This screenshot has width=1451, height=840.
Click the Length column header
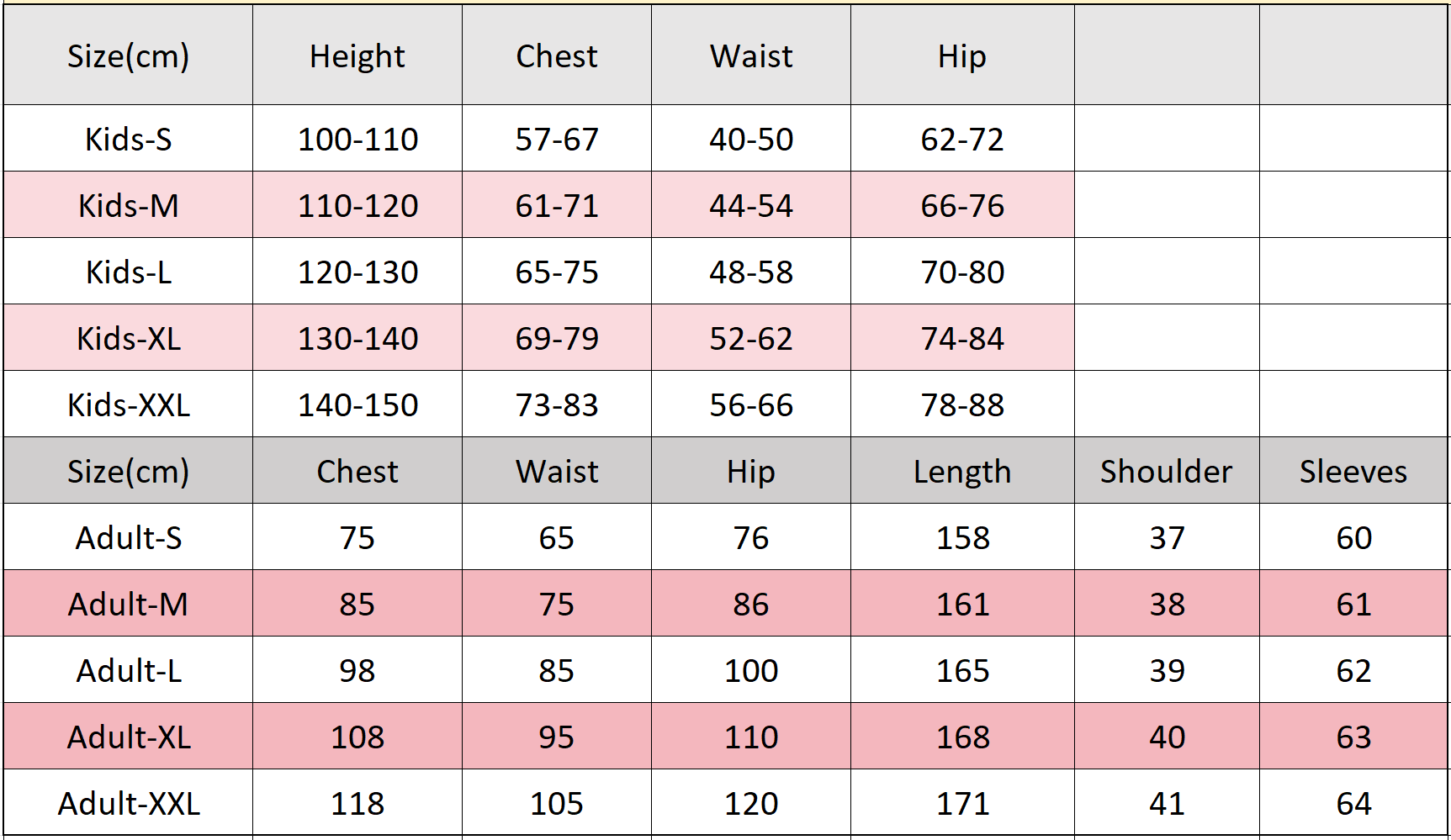pyautogui.click(x=962, y=471)
